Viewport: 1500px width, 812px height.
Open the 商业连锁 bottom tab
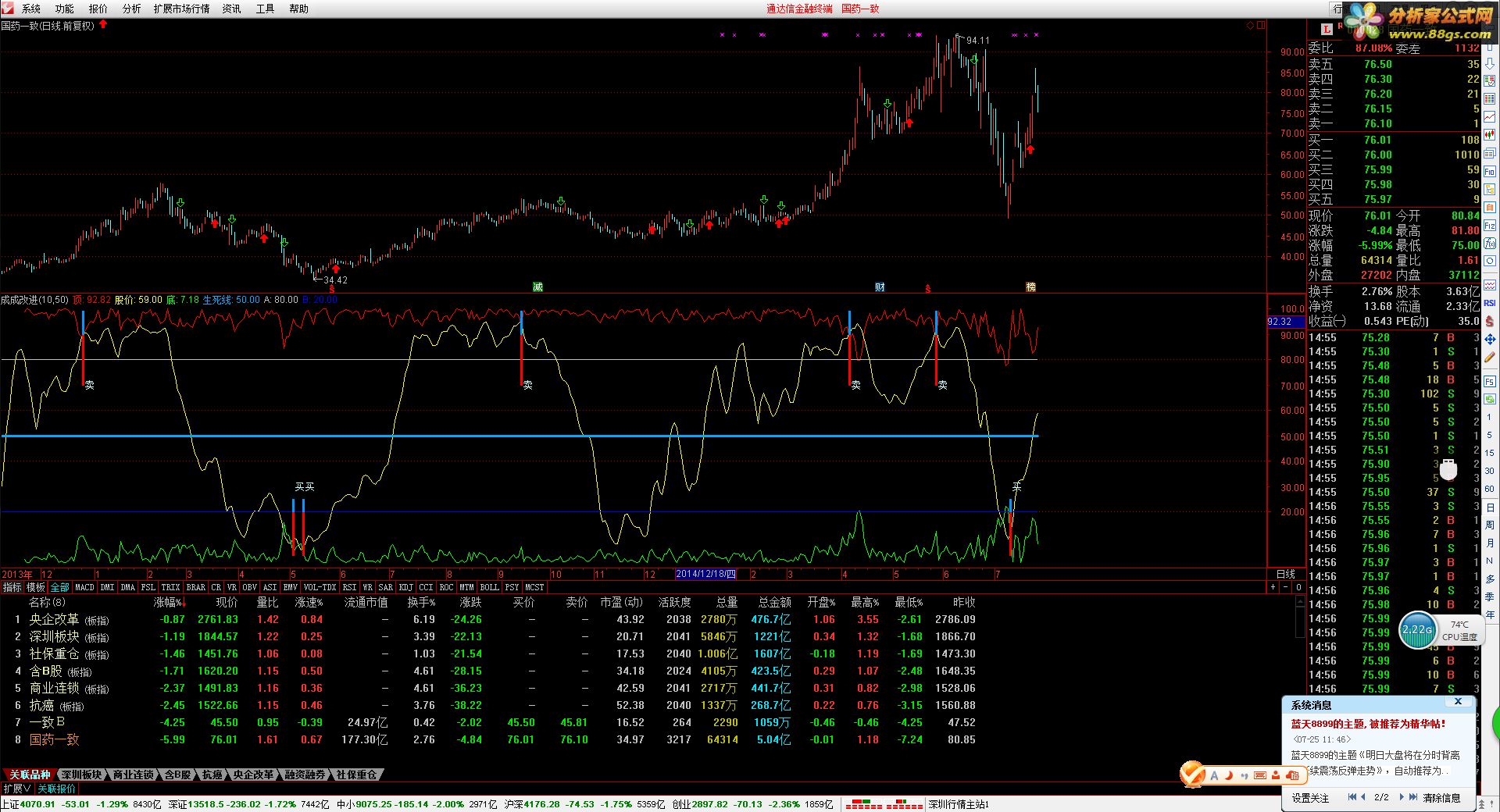[x=134, y=775]
